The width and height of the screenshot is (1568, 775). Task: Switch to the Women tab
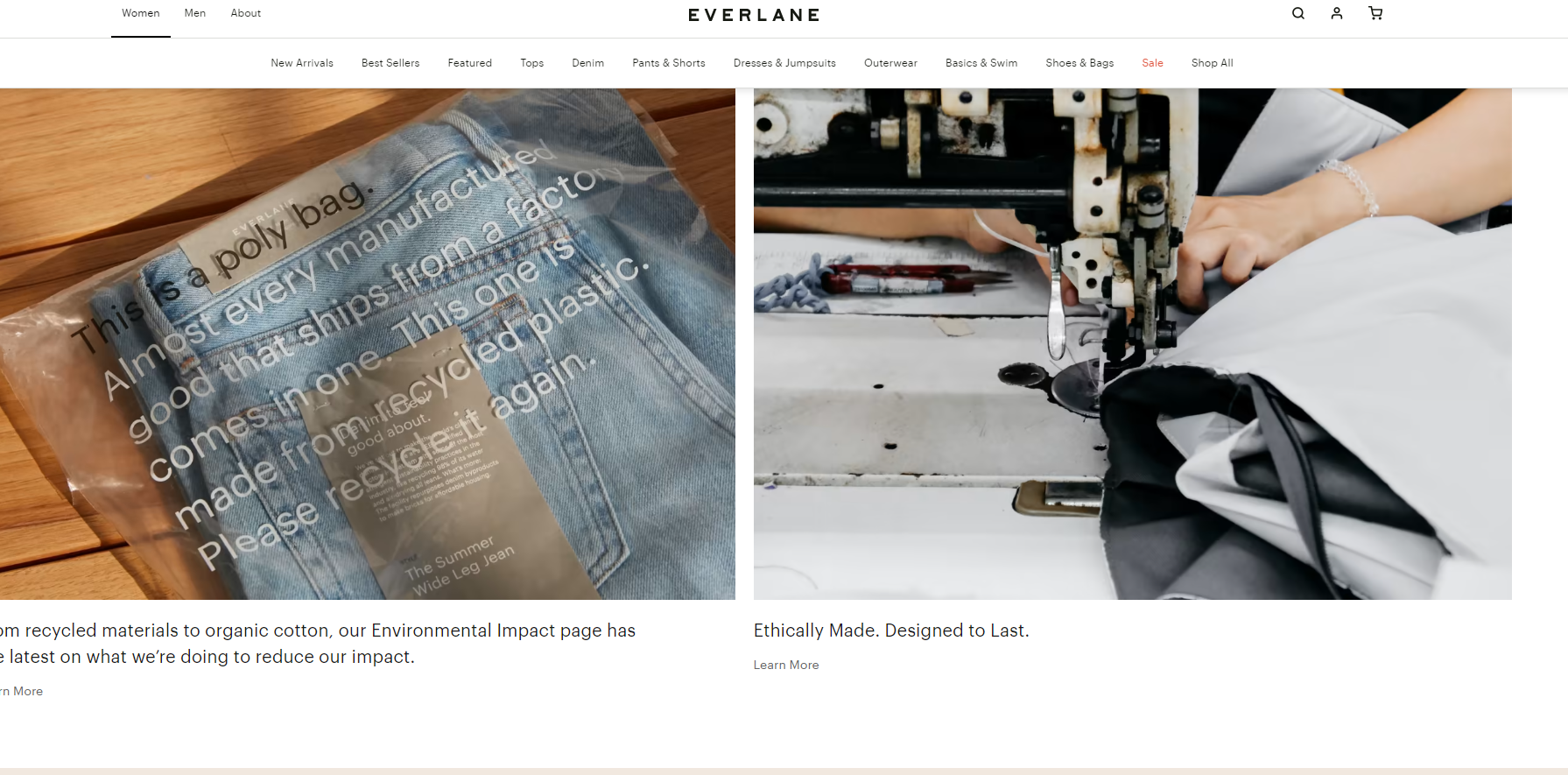(x=141, y=13)
